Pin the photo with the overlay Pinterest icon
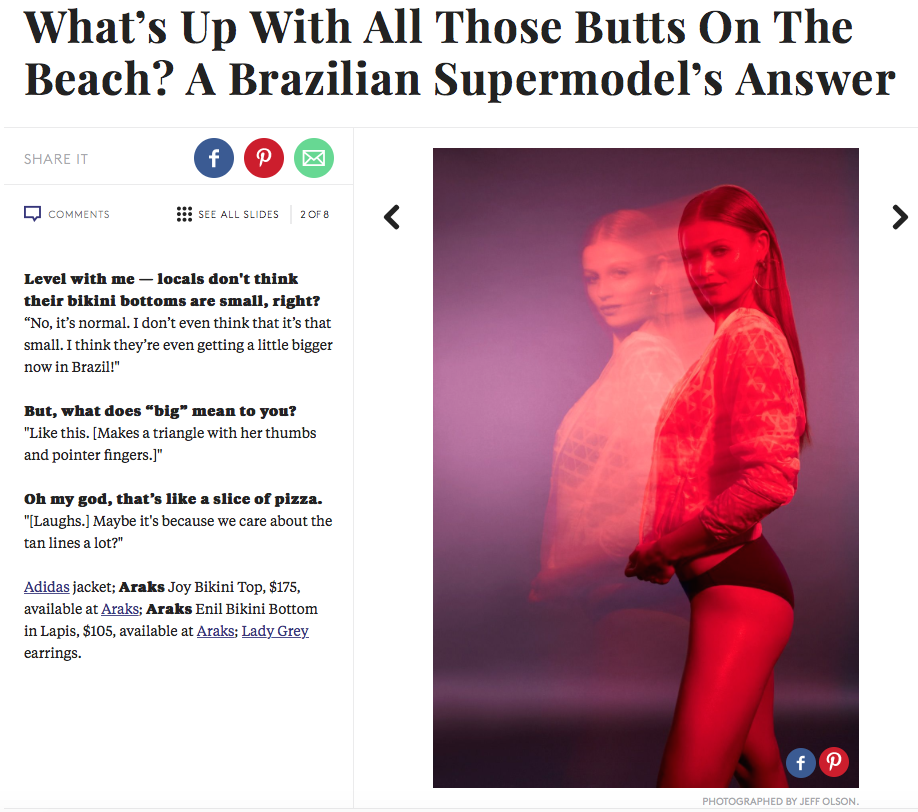 [x=834, y=762]
